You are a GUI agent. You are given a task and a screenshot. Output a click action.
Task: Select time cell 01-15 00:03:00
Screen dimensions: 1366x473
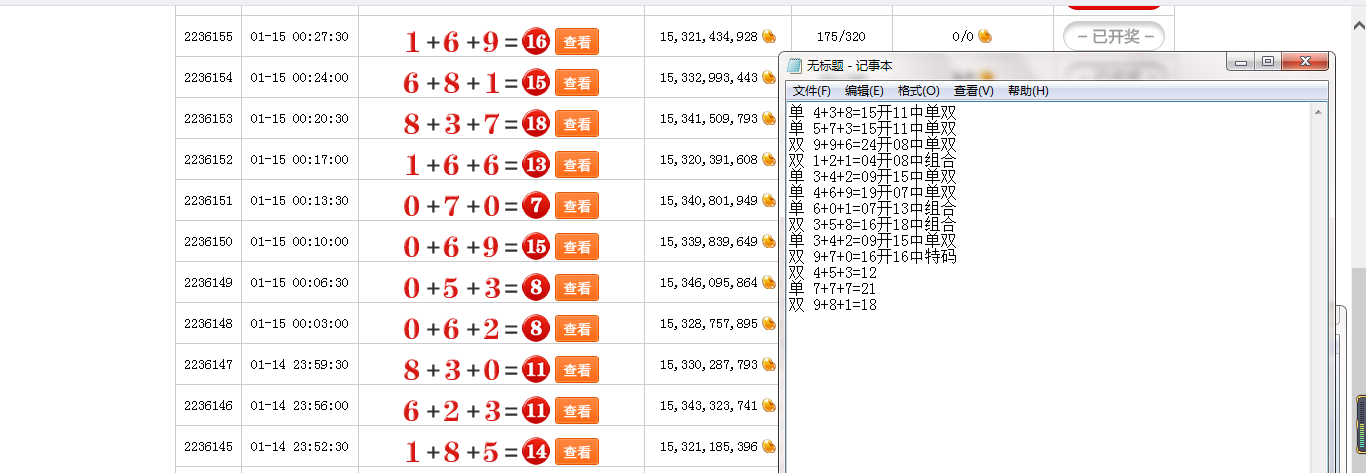299,323
